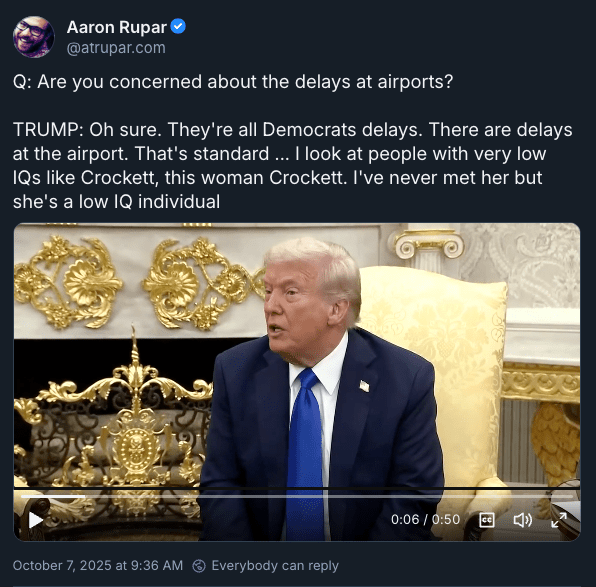Screen dimensions: 596x587
Task: Click the reply-settings icon beside the timestamp
Action: coord(199,566)
